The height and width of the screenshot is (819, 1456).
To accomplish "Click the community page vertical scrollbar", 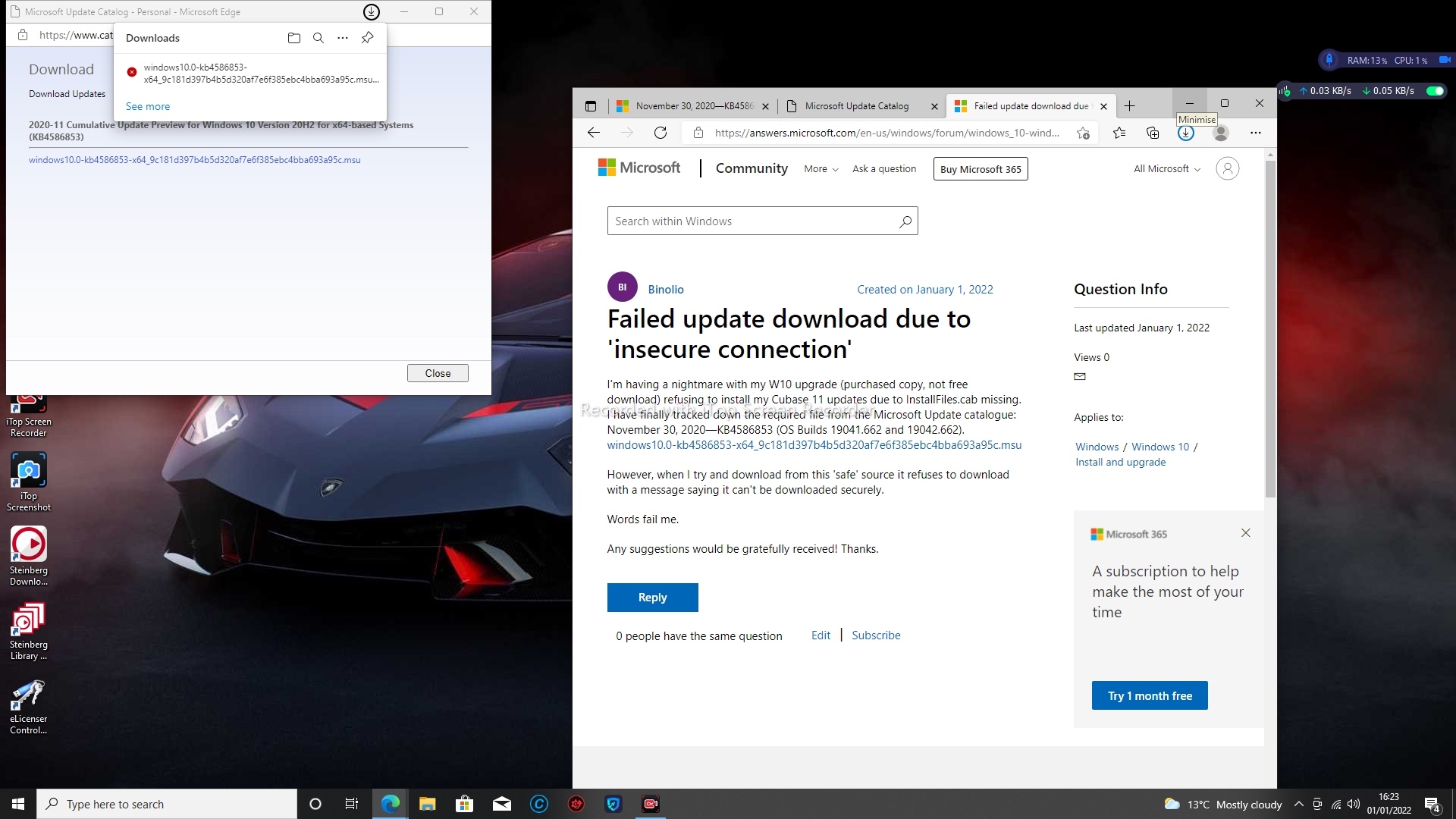I will (x=1270, y=328).
